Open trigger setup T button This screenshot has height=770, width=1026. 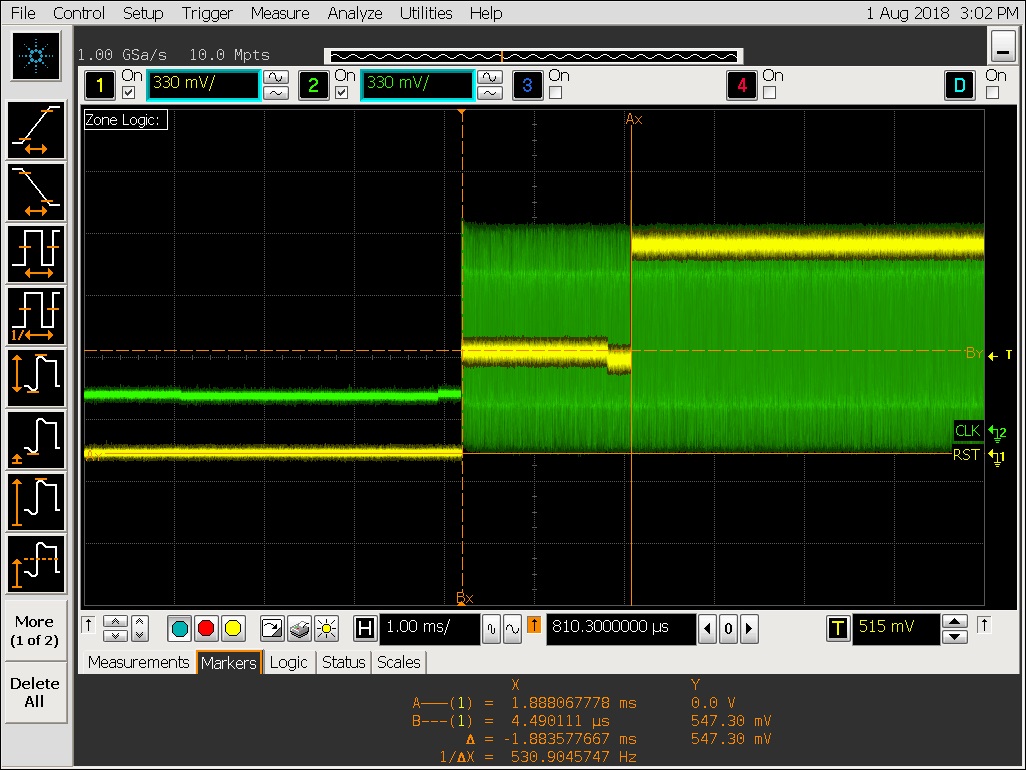pos(838,629)
